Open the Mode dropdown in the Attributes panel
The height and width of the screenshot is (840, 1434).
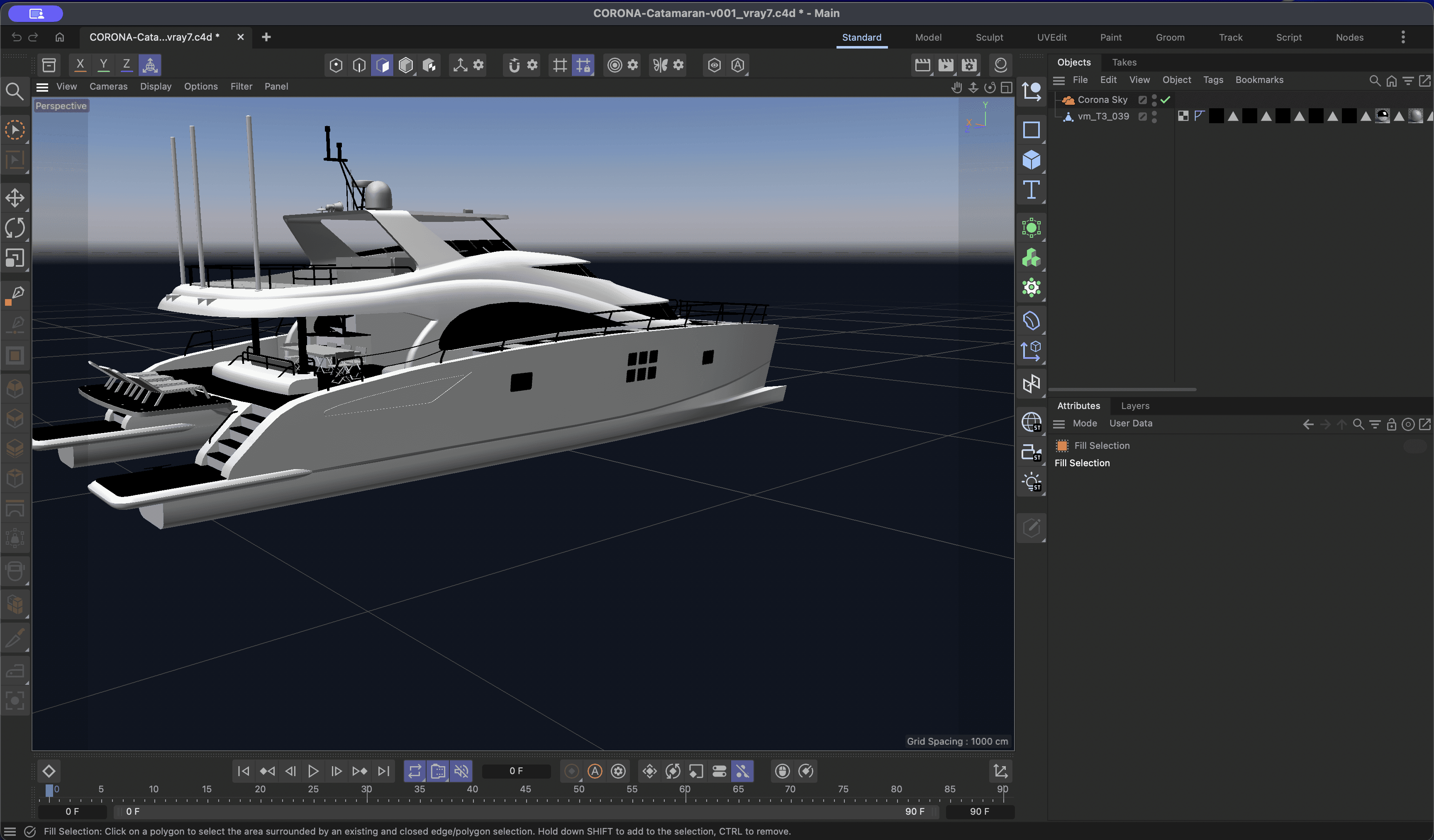pyautogui.click(x=1085, y=423)
